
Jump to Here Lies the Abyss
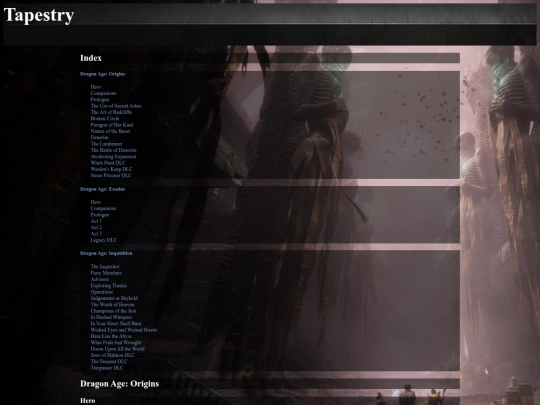111,336
